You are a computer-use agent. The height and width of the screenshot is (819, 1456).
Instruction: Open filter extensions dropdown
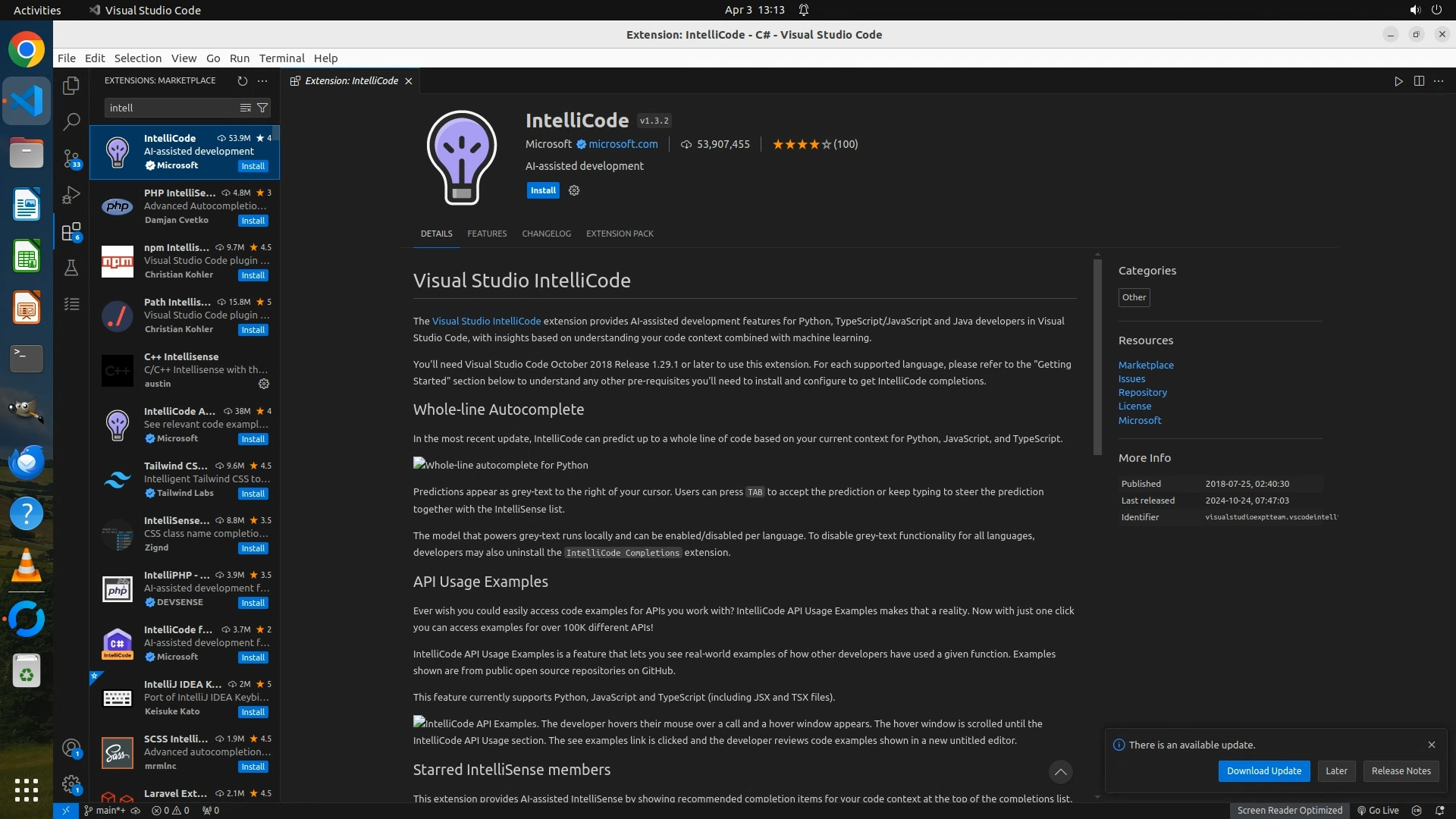262,108
